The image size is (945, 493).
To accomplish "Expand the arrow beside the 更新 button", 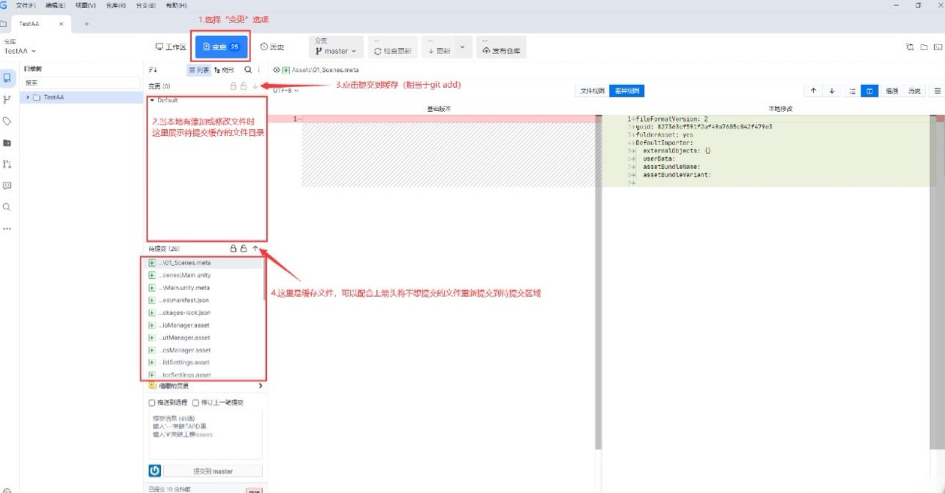I will 462,47.
